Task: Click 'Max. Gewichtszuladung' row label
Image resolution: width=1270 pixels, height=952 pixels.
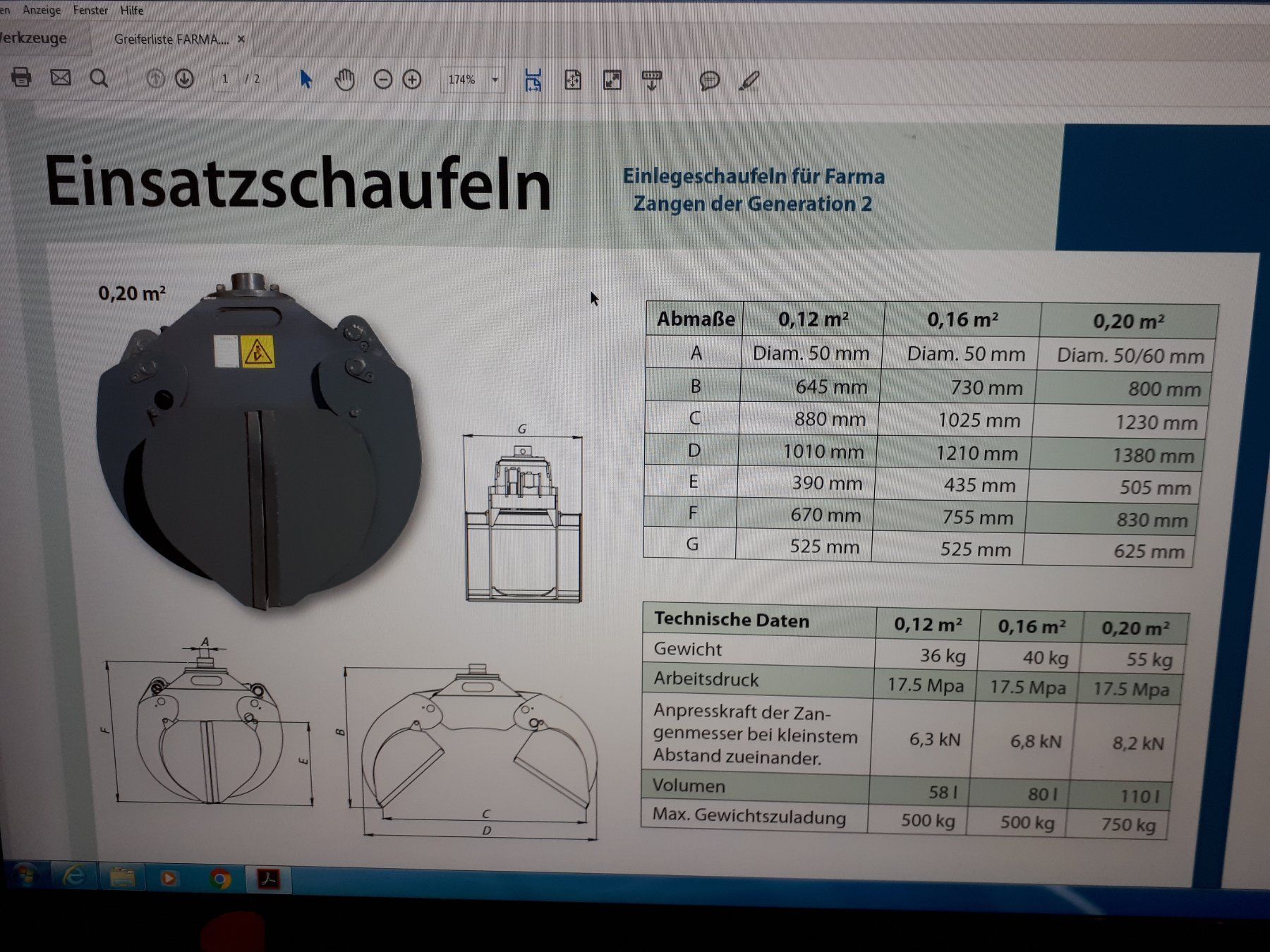Action: (749, 817)
